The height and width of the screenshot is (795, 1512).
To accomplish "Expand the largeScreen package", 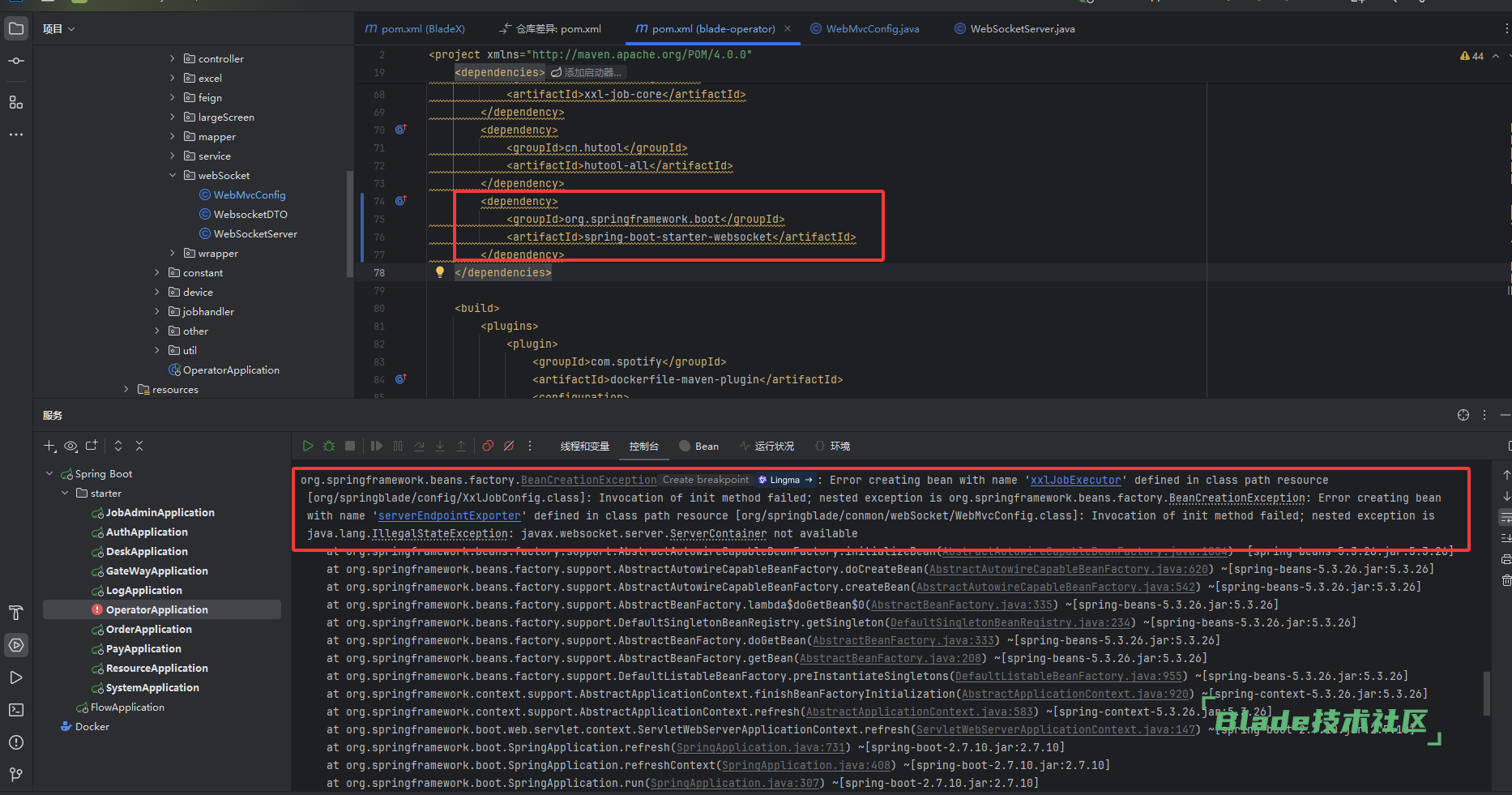I will coord(173,117).
